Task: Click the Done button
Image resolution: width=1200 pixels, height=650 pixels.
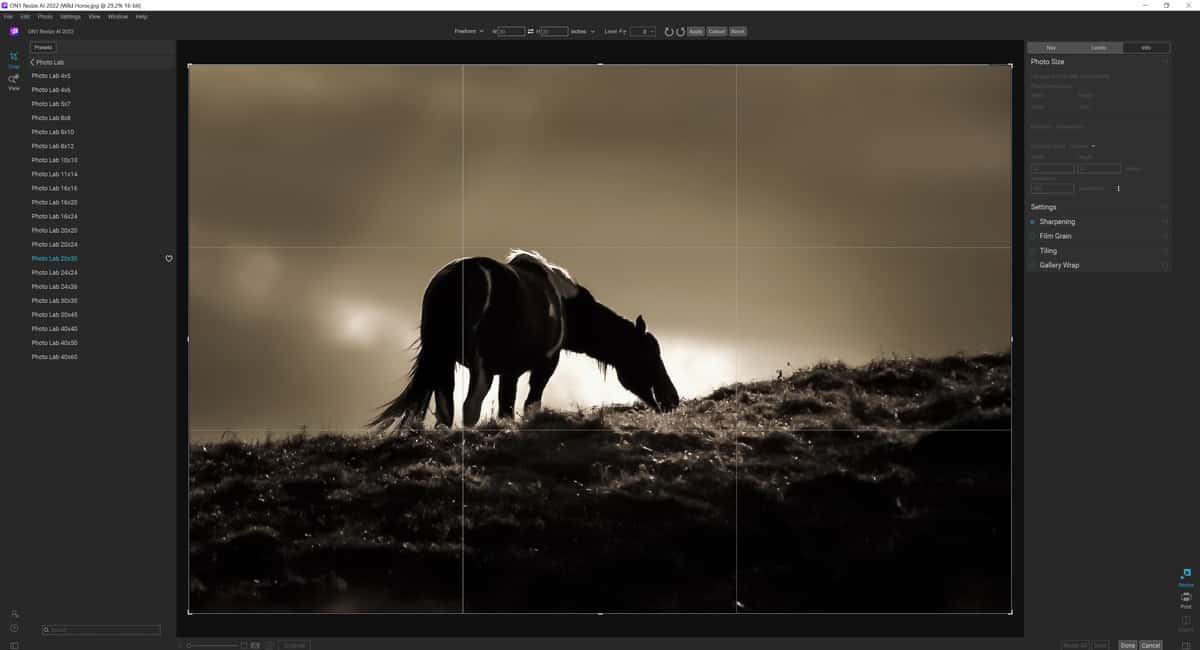Action: coord(1127,645)
